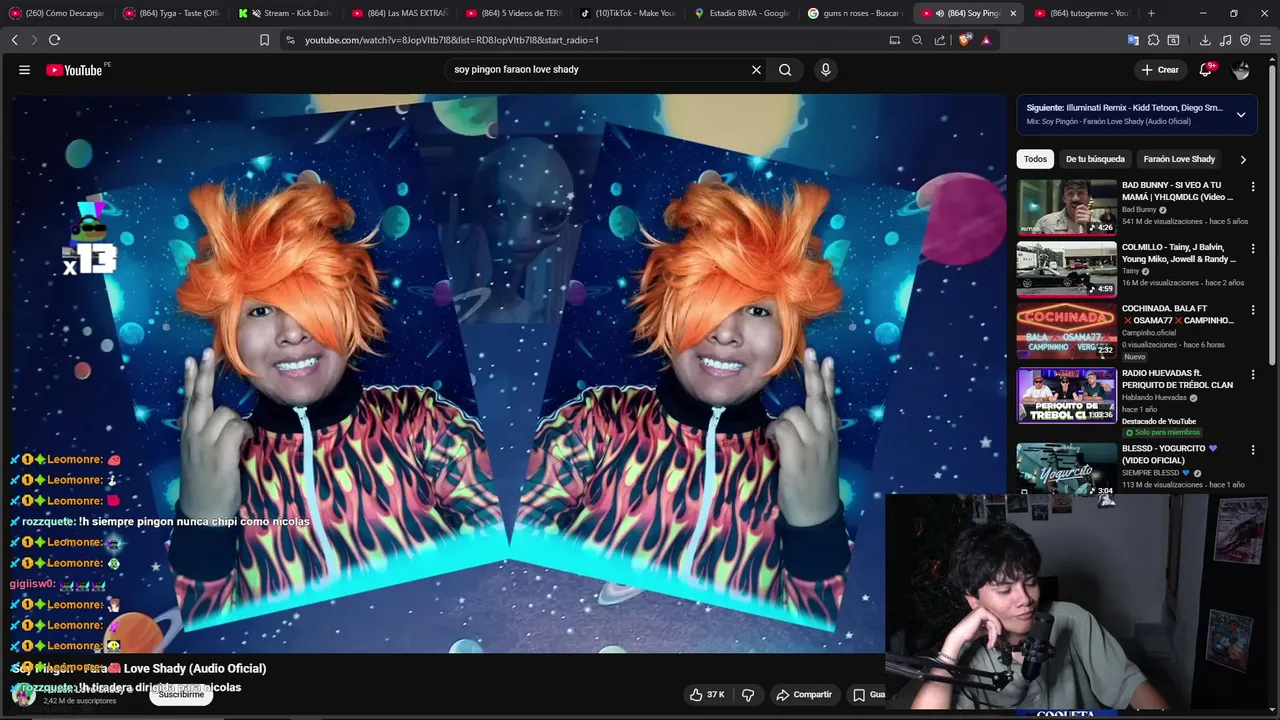Click the zoom magnifier icon in address bar
Viewport: 1280px width, 720px height.
click(917, 40)
